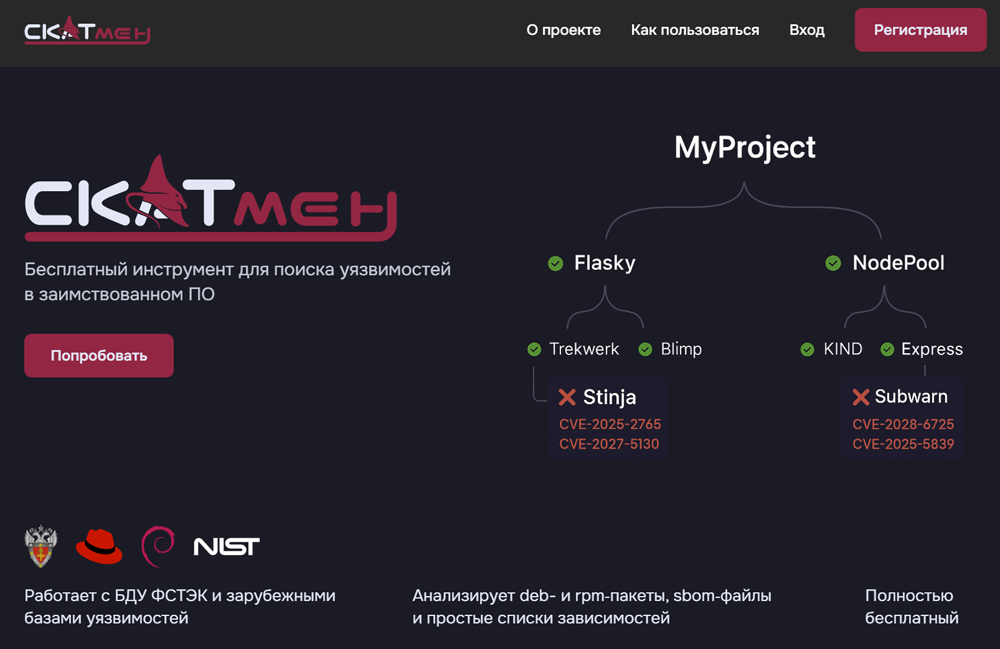Viewport: 1000px width, 649px height.
Task: Select the Express dependency node
Action: click(931, 349)
